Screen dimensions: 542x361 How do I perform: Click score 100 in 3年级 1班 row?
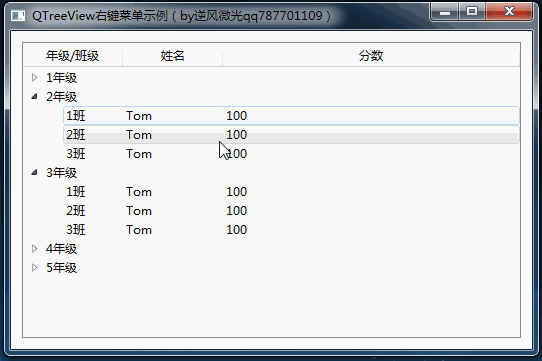pyautogui.click(x=237, y=192)
